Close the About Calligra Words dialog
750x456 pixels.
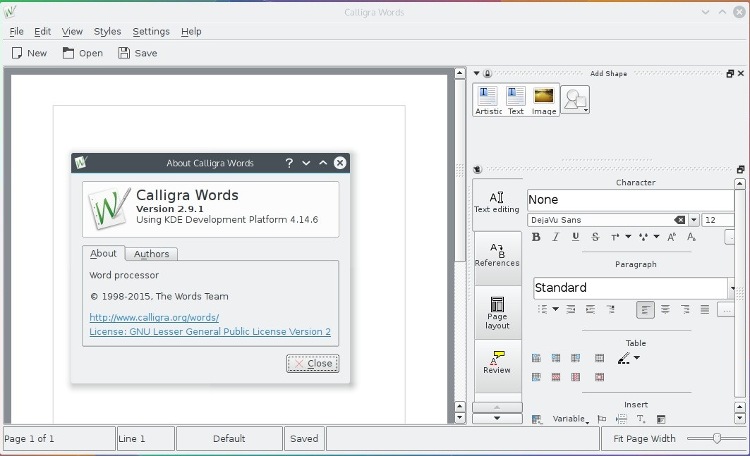313,364
